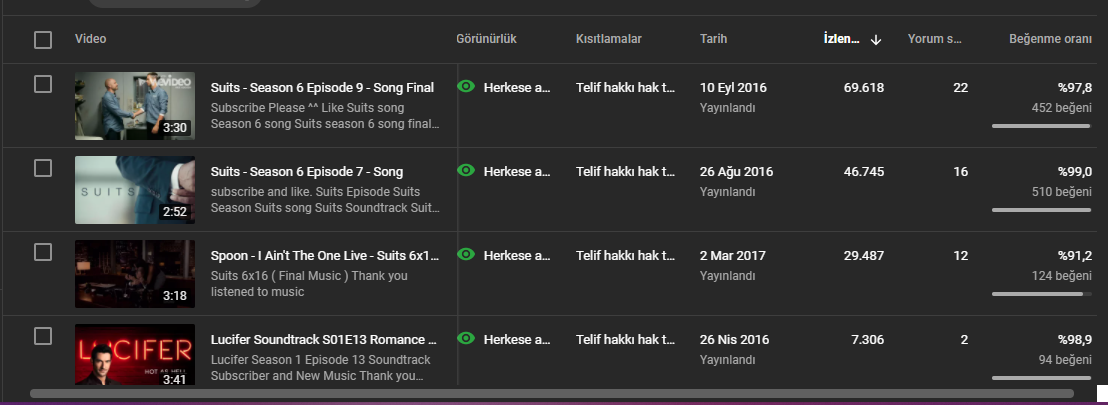Viewport: 1108px width, 405px height.
Task: Open the Suits - Season 6 Episode 9 title link
Action: click(322, 88)
